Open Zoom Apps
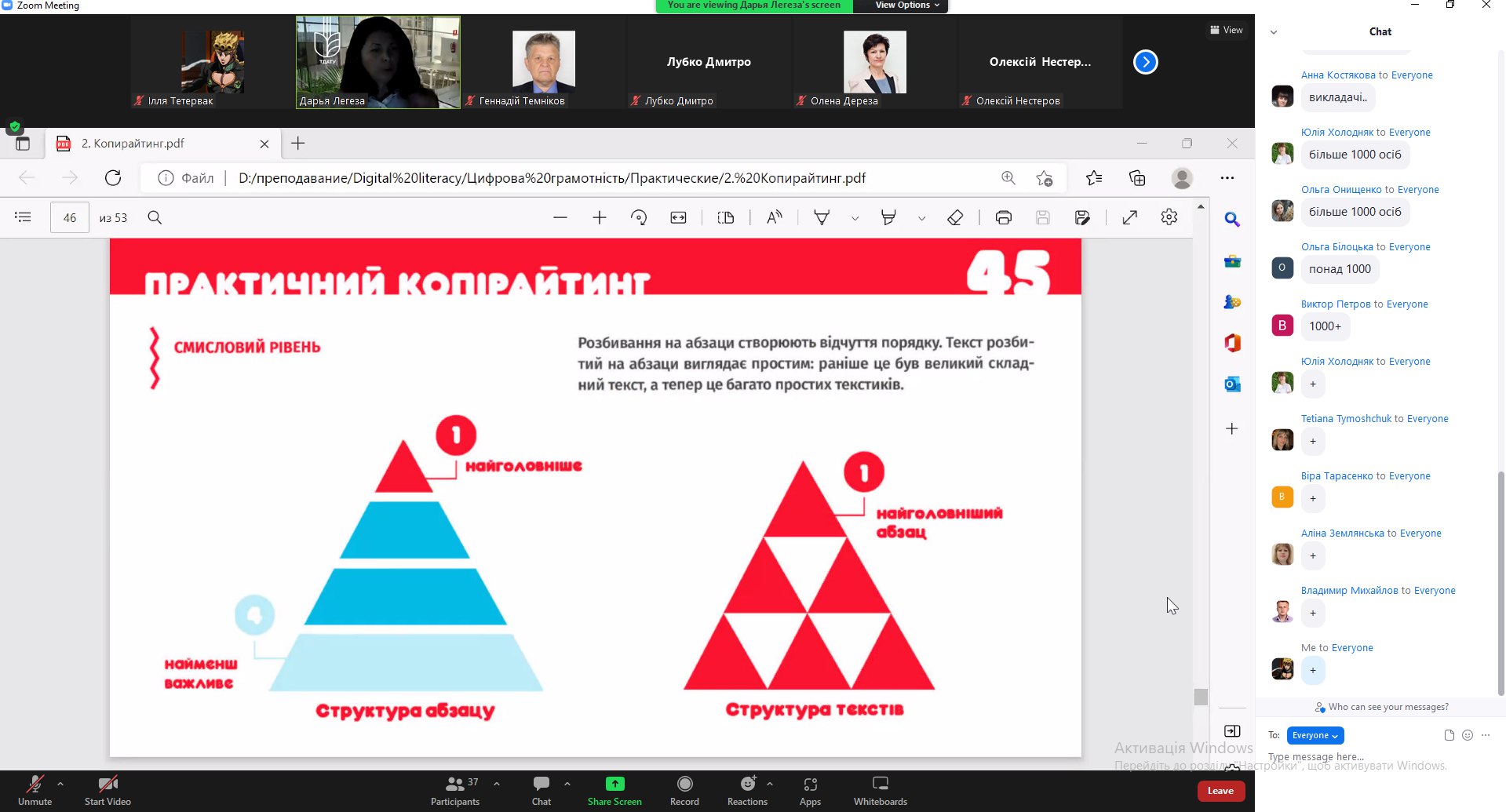The height and width of the screenshot is (812, 1506). [810, 790]
